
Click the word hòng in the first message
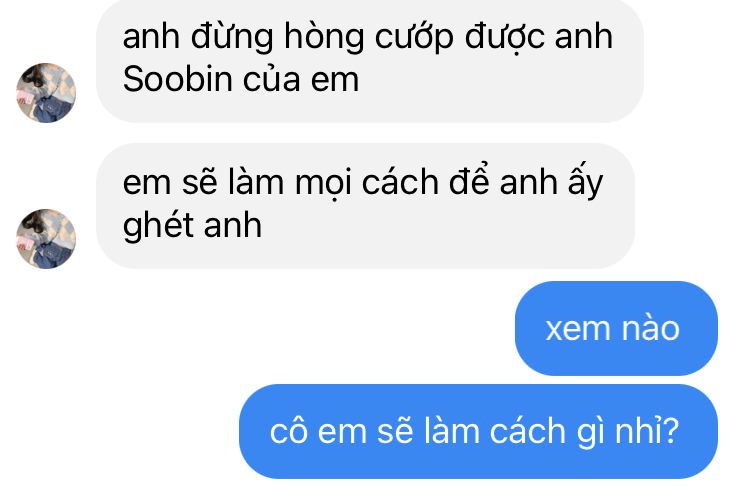324,37
